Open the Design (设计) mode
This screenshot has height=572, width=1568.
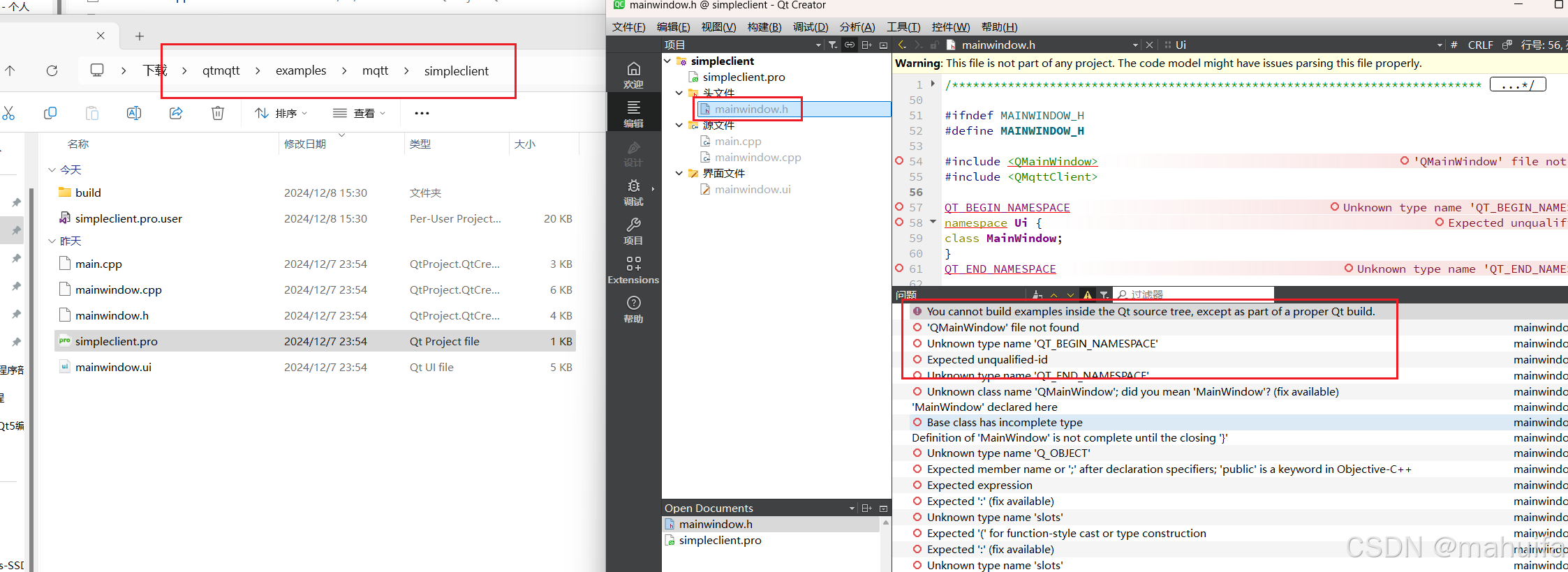pyautogui.click(x=633, y=153)
